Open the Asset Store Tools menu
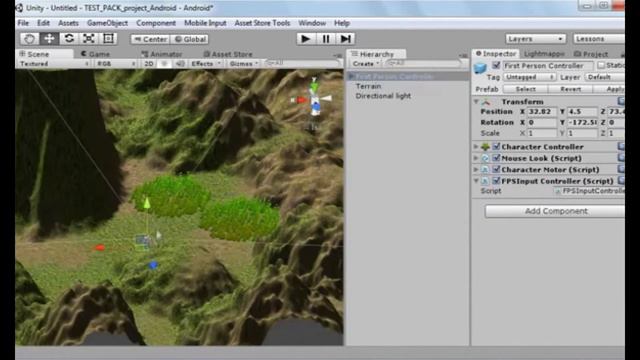 (262, 23)
